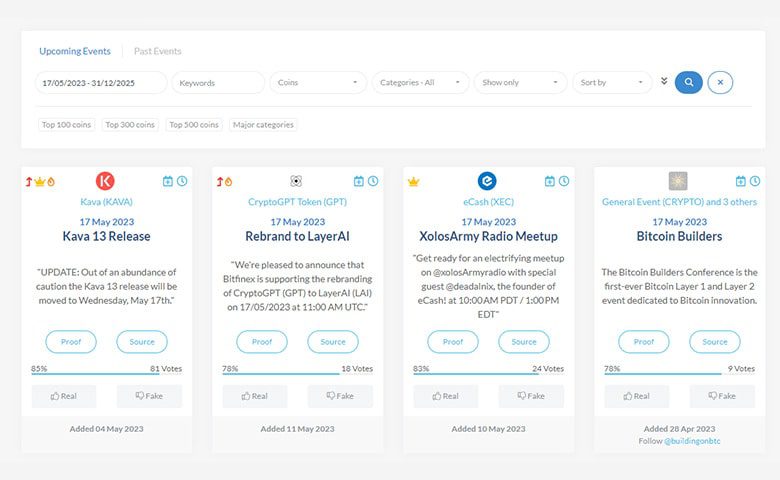Toggle the Major categories filter

click(x=263, y=124)
